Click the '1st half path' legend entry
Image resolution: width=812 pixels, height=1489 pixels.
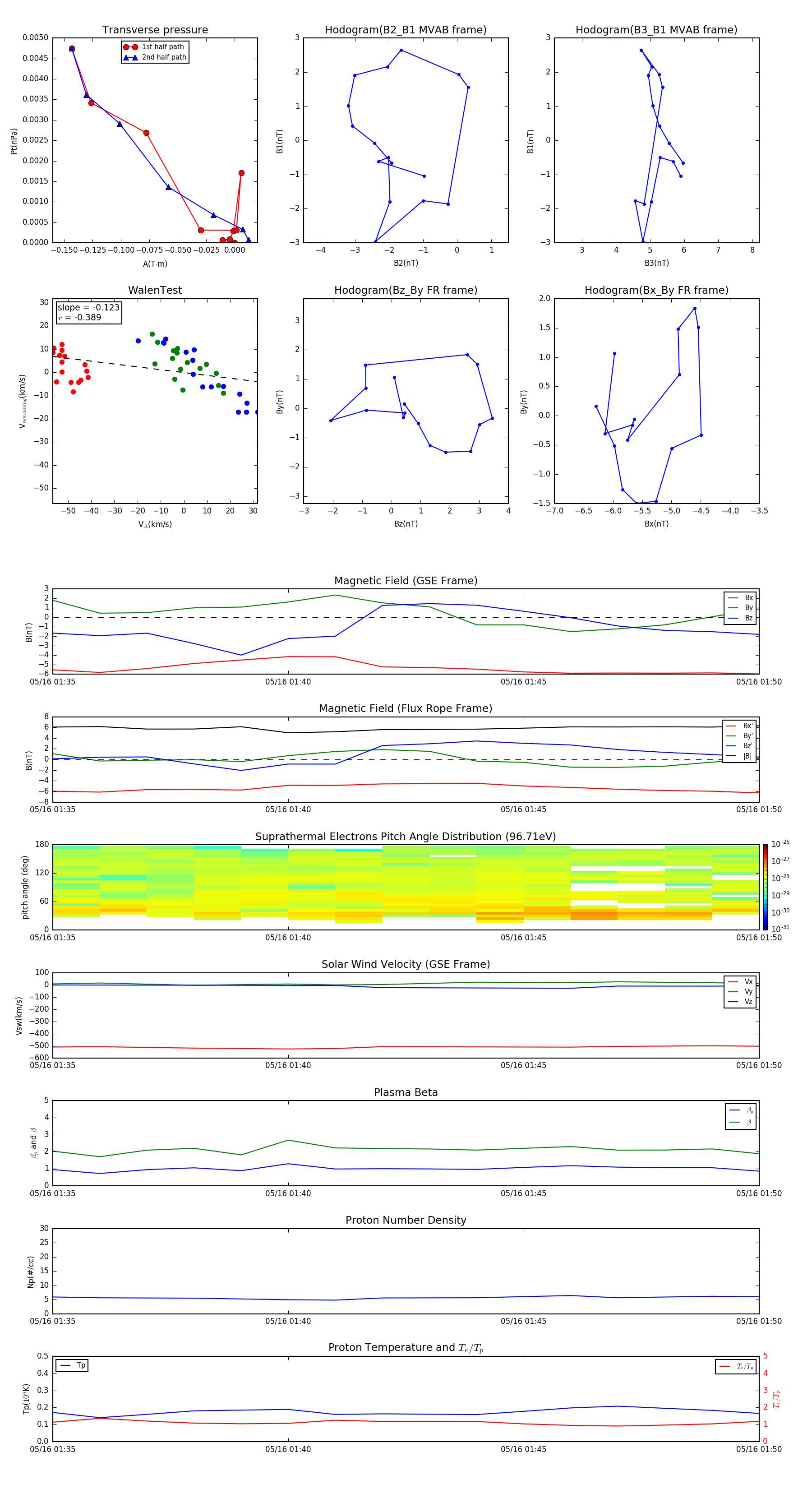pyautogui.click(x=154, y=47)
